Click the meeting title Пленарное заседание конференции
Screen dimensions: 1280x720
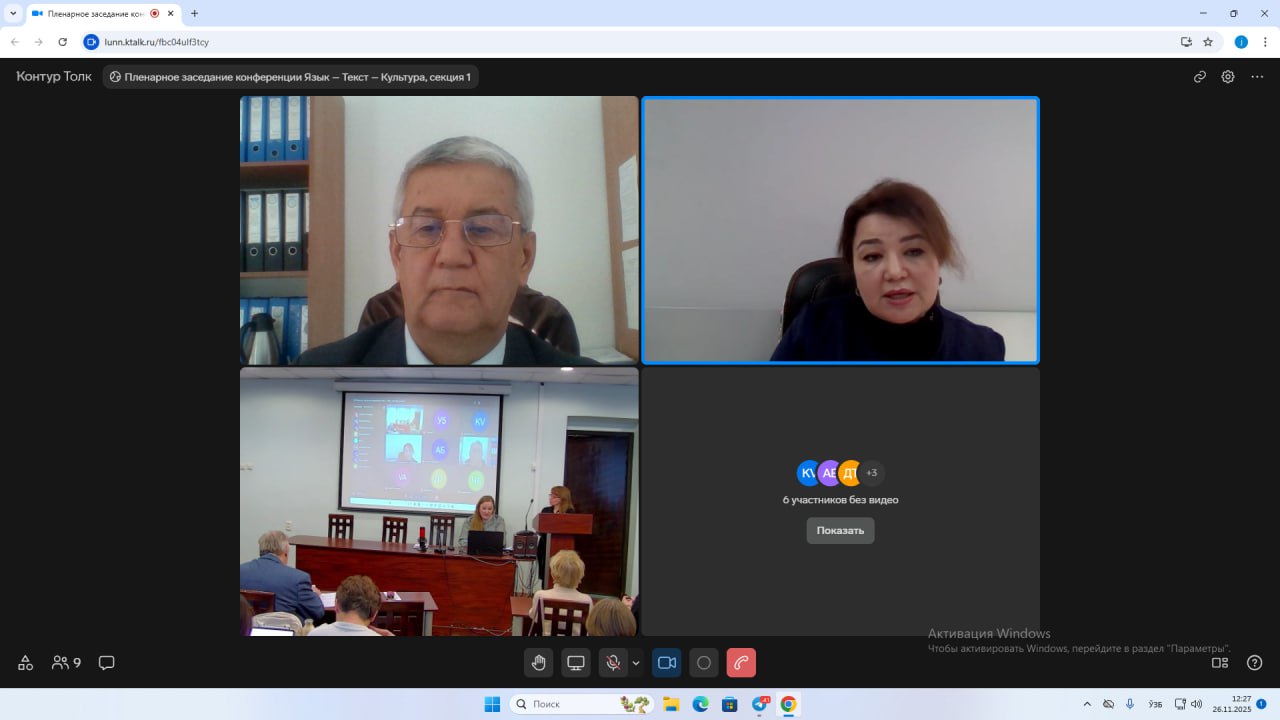[x=291, y=77]
